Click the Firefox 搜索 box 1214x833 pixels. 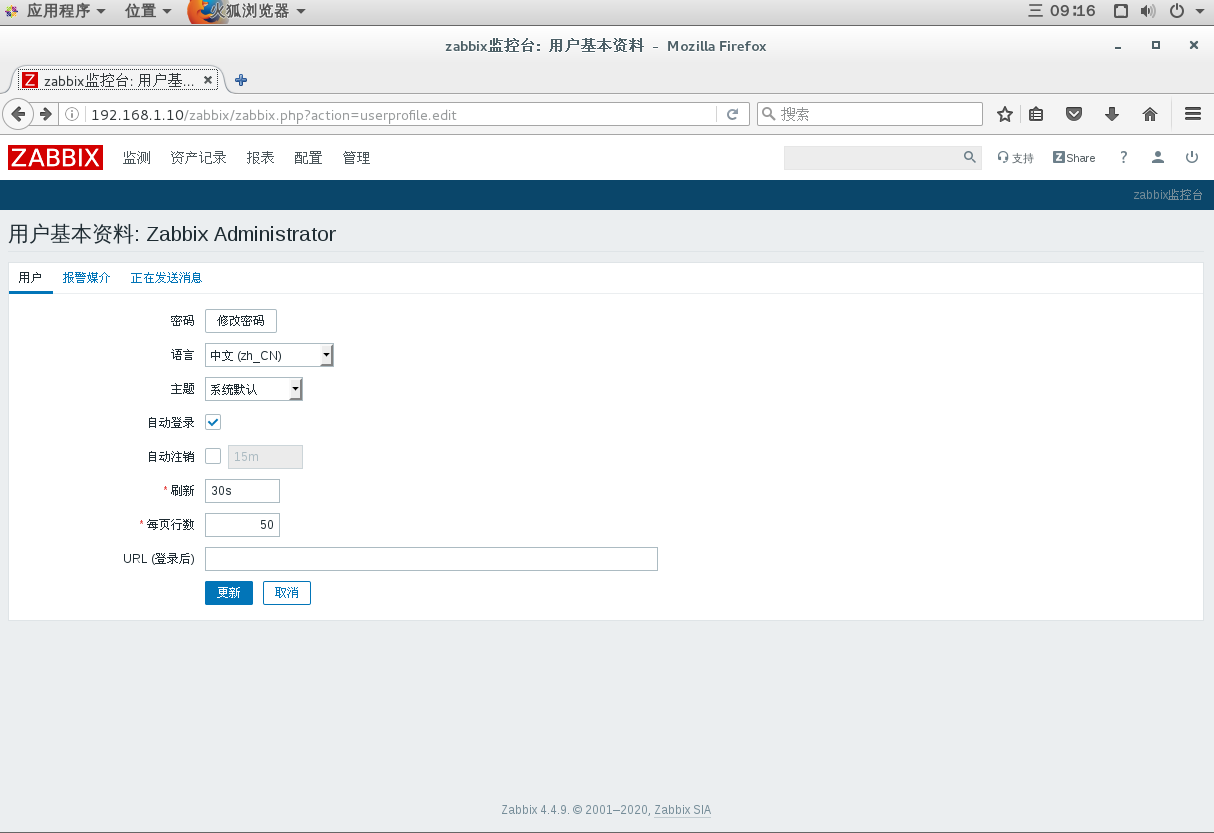click(870, 114)
